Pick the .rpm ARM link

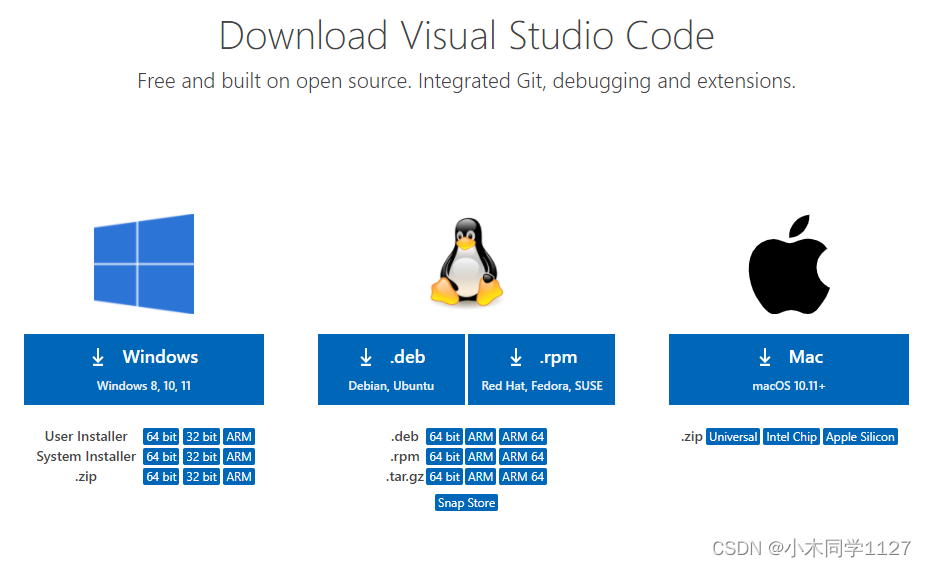click(x=481, y=457)
